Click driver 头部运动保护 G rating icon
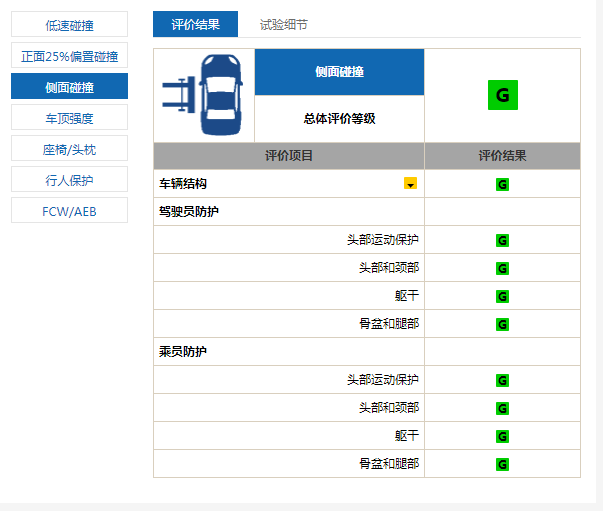Screen dimensions: 603x511 click(x=502, y=240)
